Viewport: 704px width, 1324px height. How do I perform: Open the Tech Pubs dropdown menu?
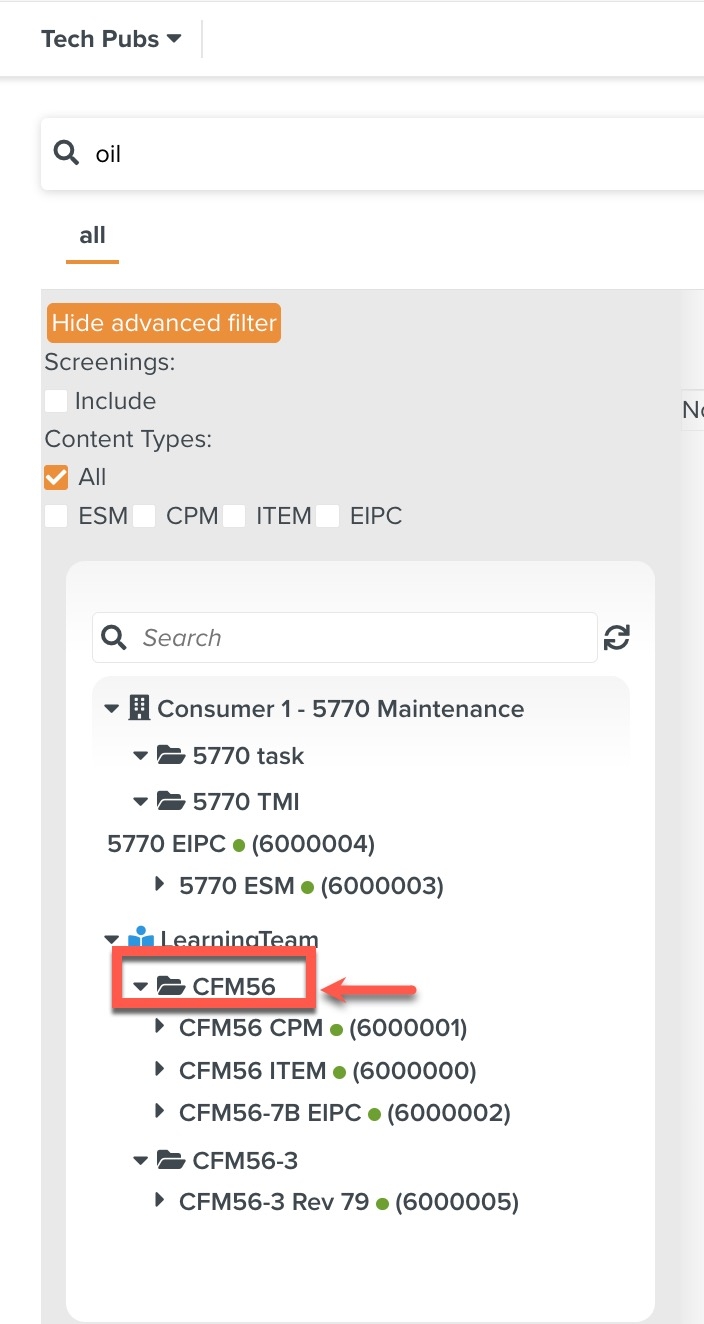click(x=111, y=39)
